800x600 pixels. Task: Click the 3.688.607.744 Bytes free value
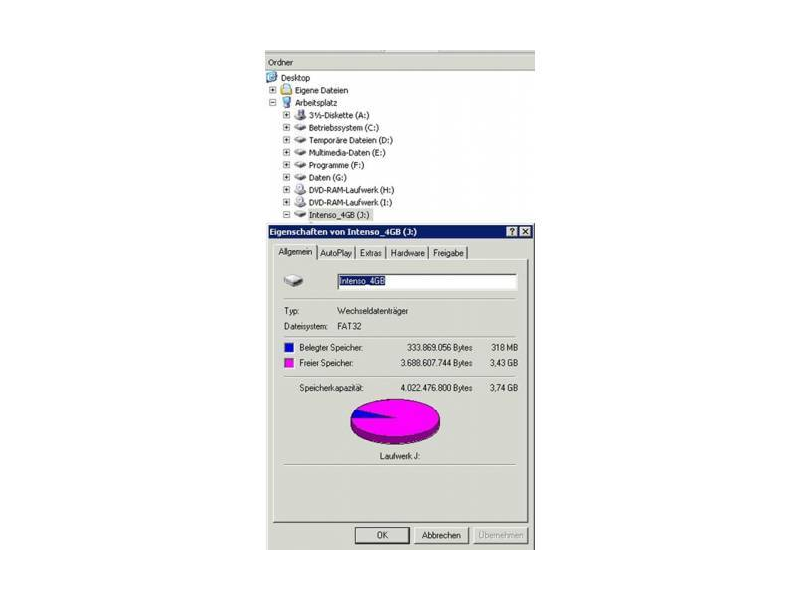(x=436, y=363)
